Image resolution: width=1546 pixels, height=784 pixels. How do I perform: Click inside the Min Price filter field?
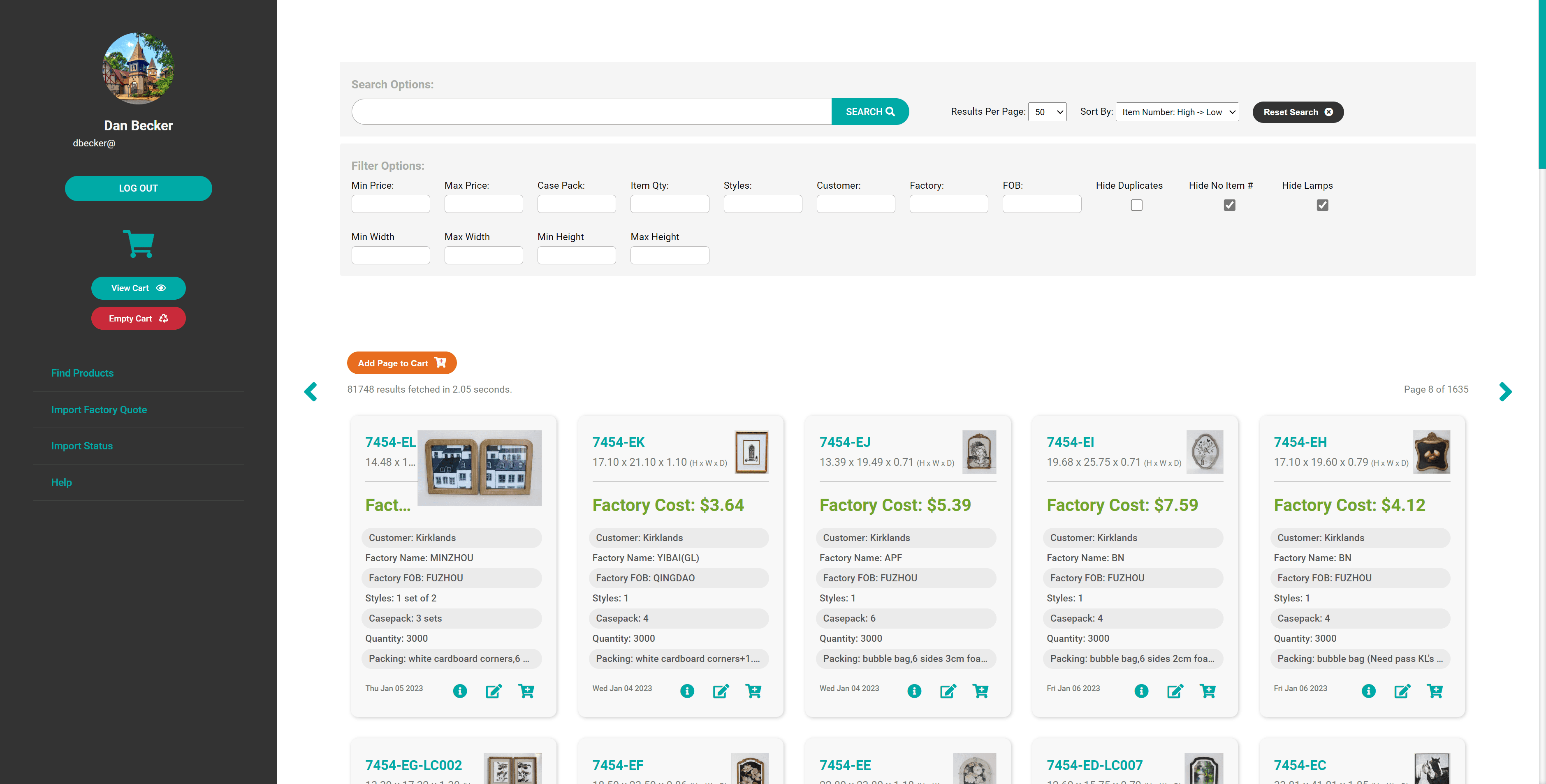click(x=390, y=204)
